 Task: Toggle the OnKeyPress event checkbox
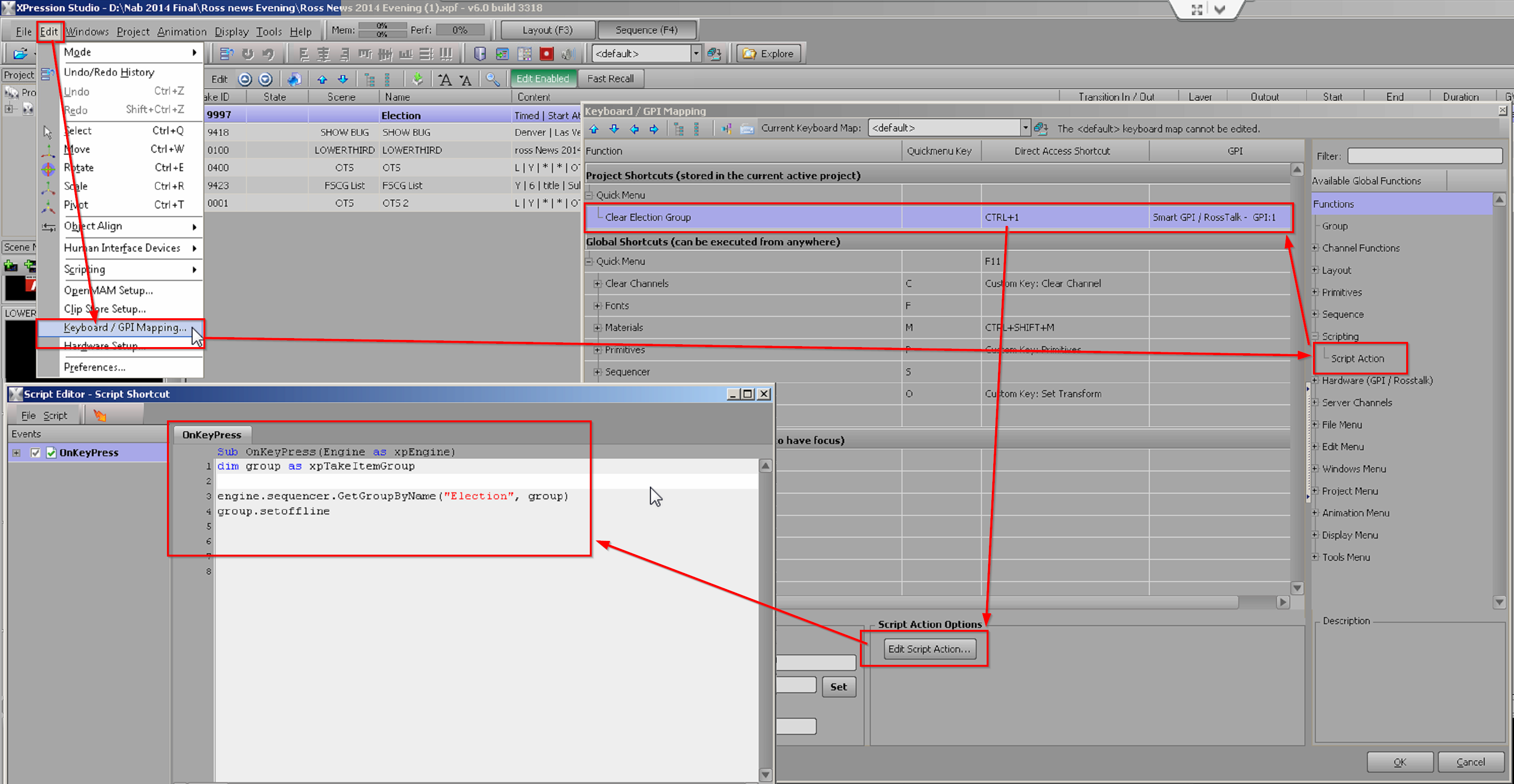pos(35,453)
